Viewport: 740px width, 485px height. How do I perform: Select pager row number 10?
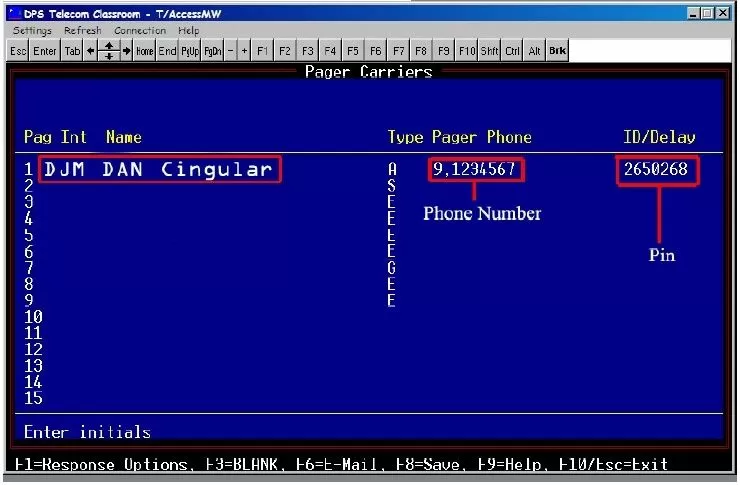(33, 317)
